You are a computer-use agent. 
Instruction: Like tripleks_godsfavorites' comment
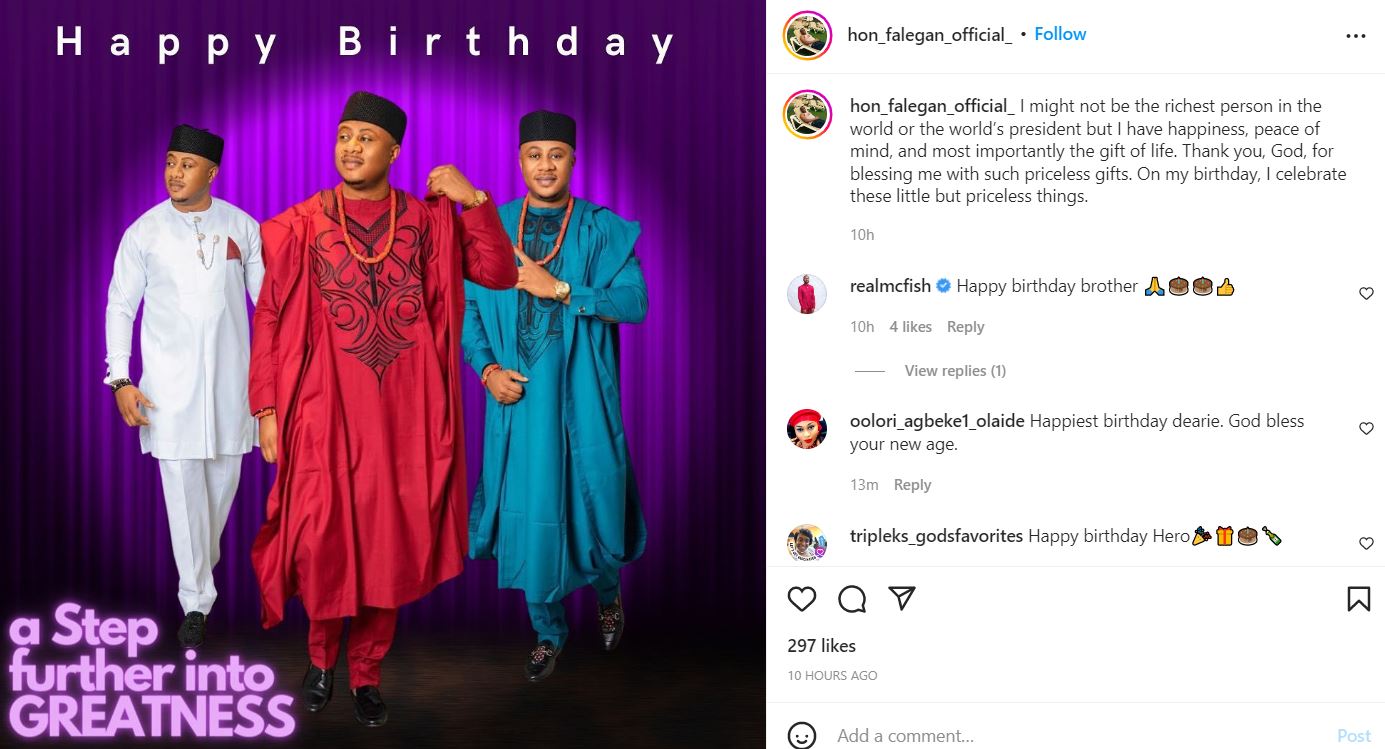click(x=1366, y=544)
